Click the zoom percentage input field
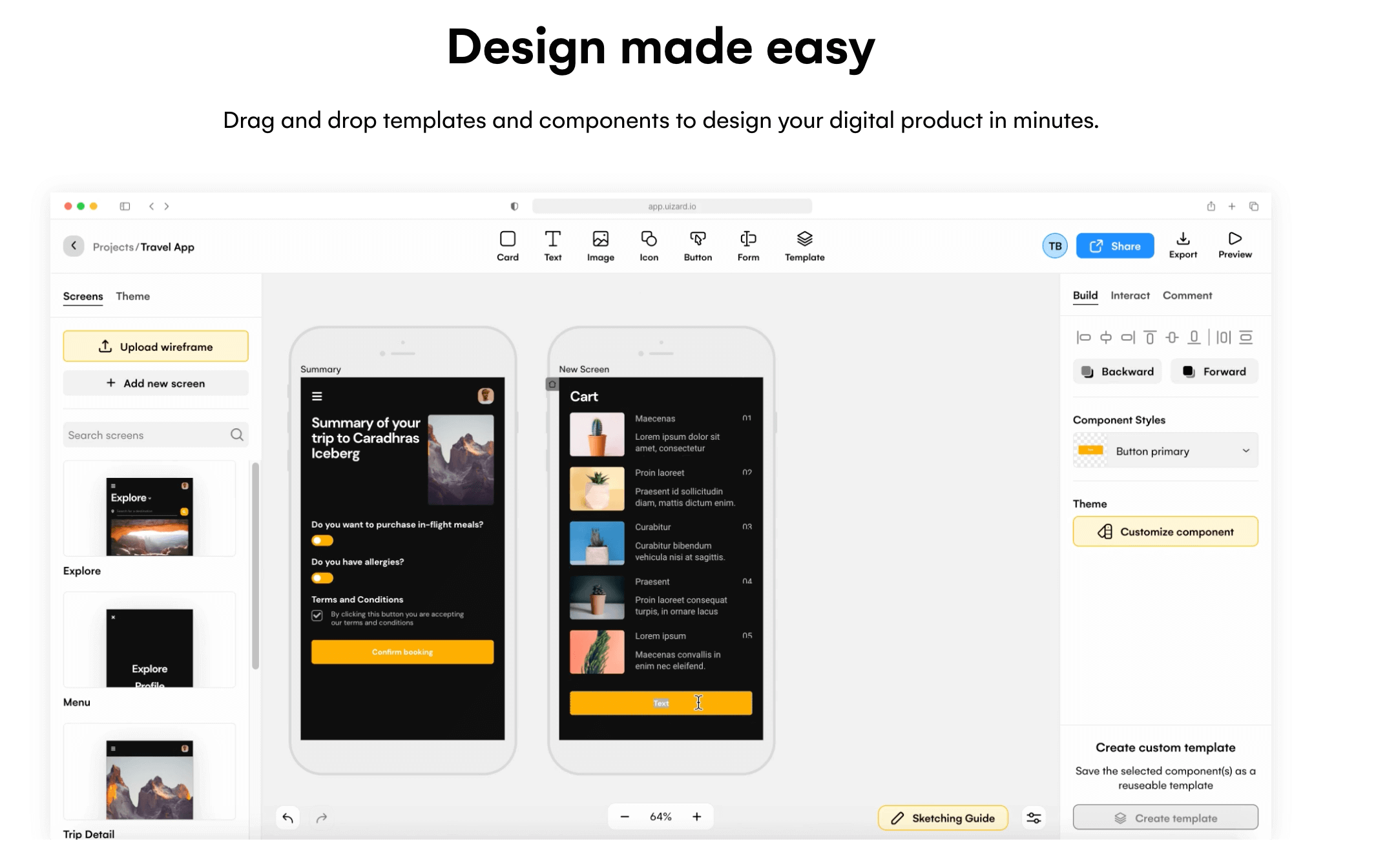 click(x=660, y=817)
